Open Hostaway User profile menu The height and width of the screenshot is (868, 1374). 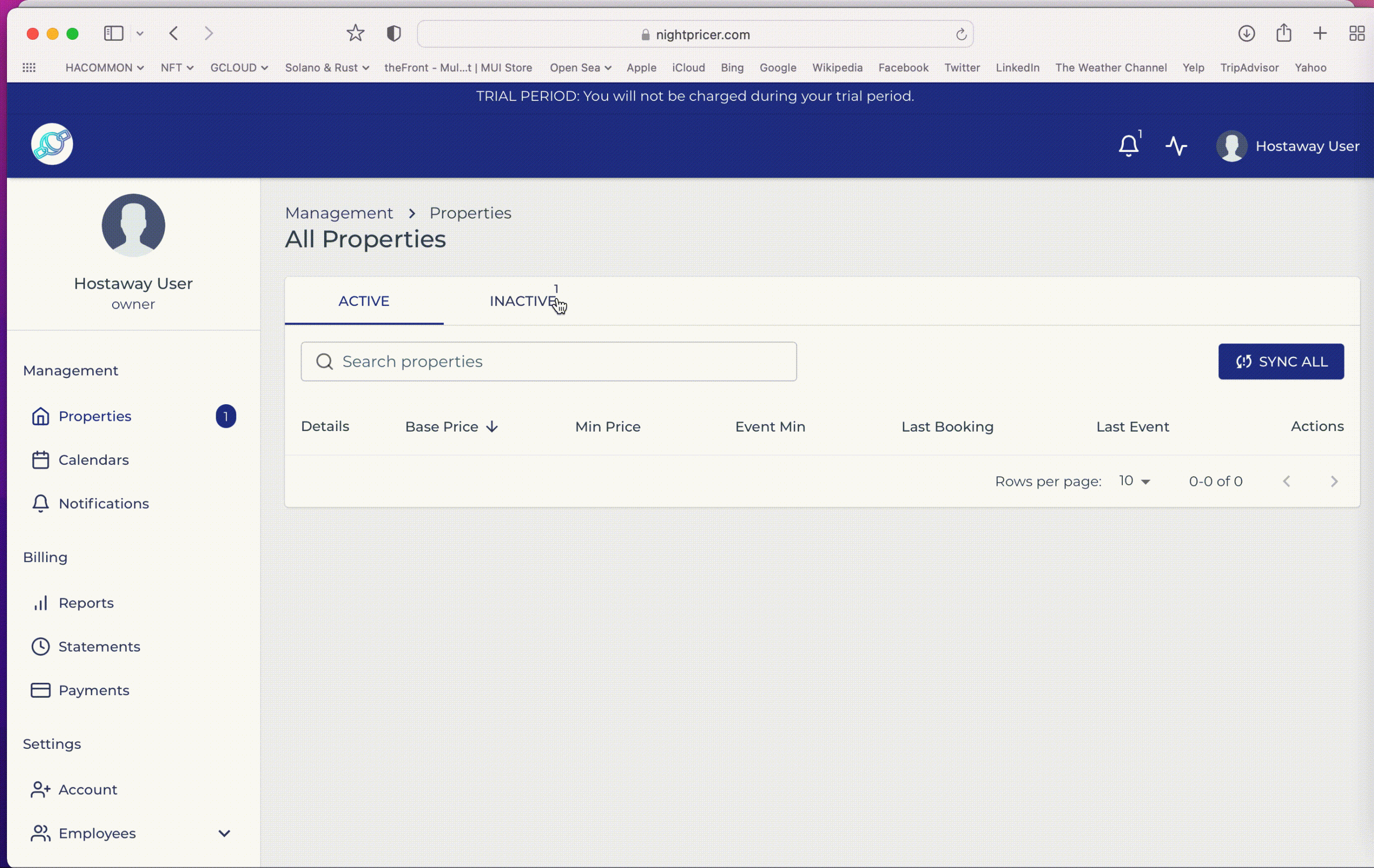1288,146
